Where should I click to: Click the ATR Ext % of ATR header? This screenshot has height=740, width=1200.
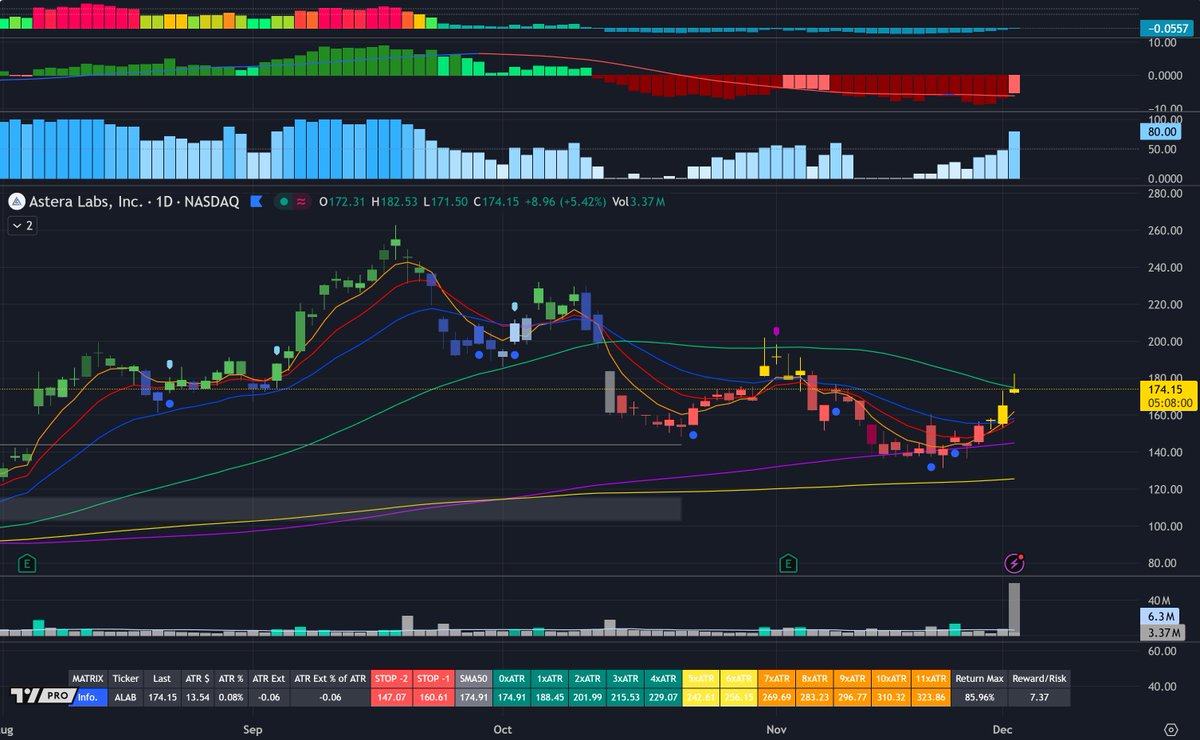tap(329, 678)
